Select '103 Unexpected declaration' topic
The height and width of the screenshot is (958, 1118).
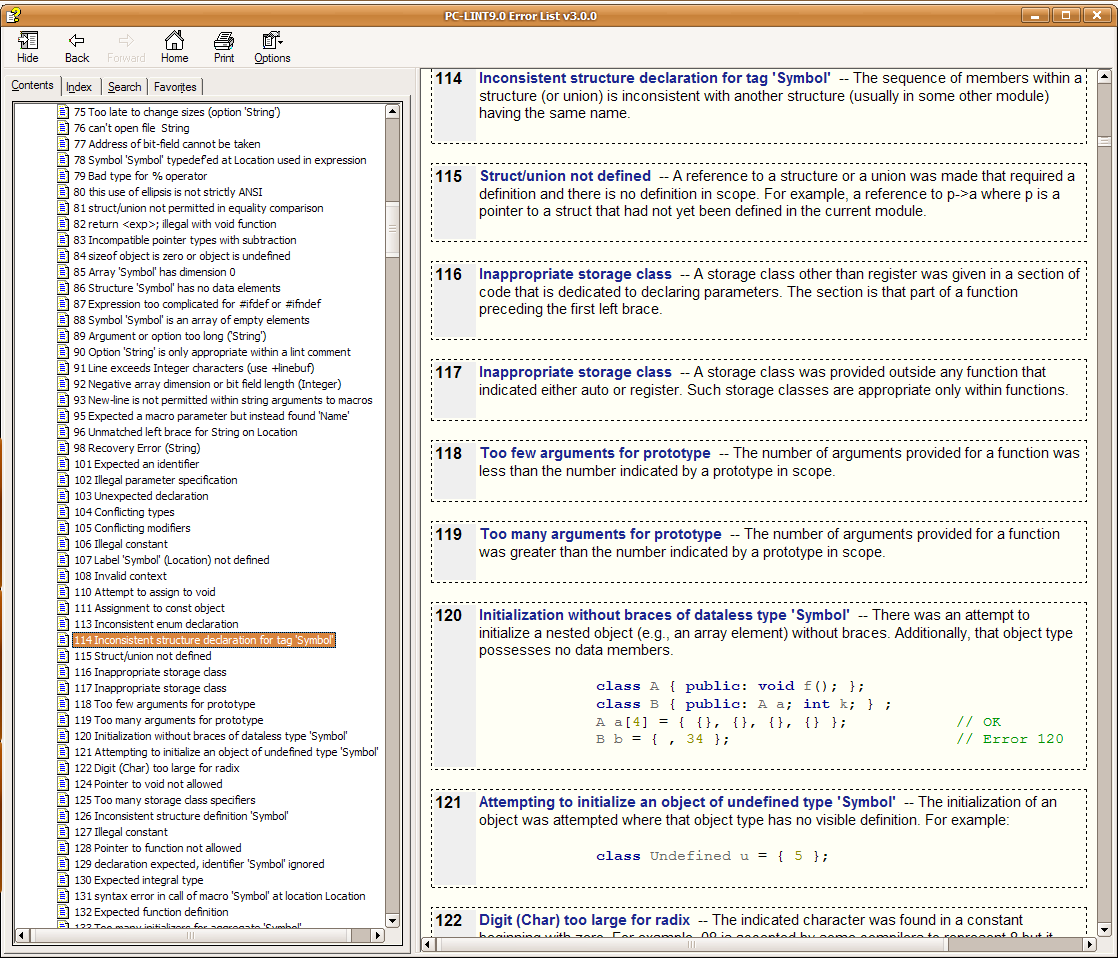tap(141, 496)
